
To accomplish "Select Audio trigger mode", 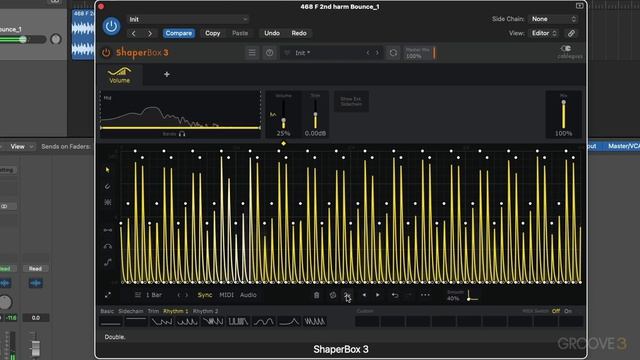I will click(x=248, y=295).
